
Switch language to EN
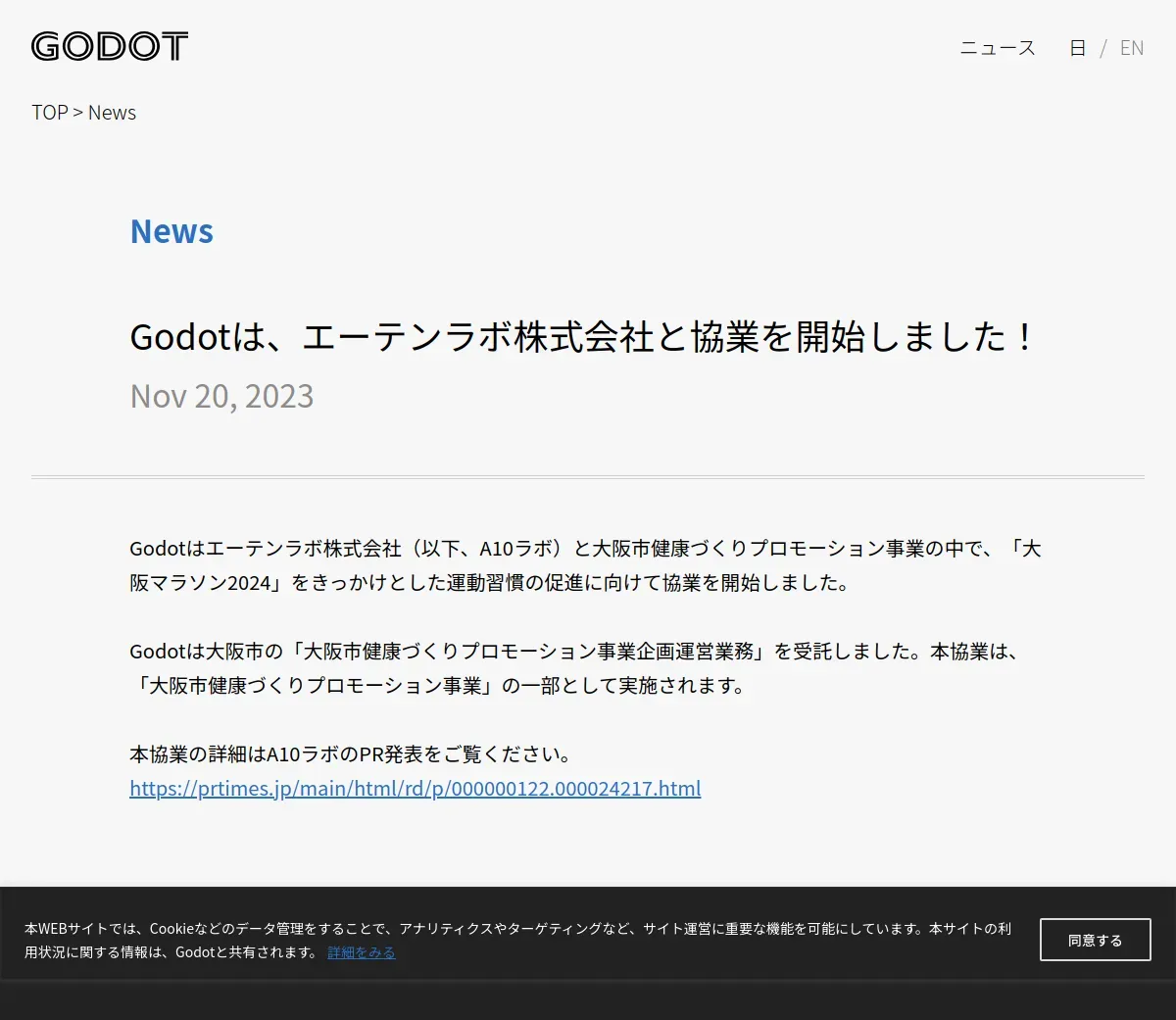tap(1132, 48)
